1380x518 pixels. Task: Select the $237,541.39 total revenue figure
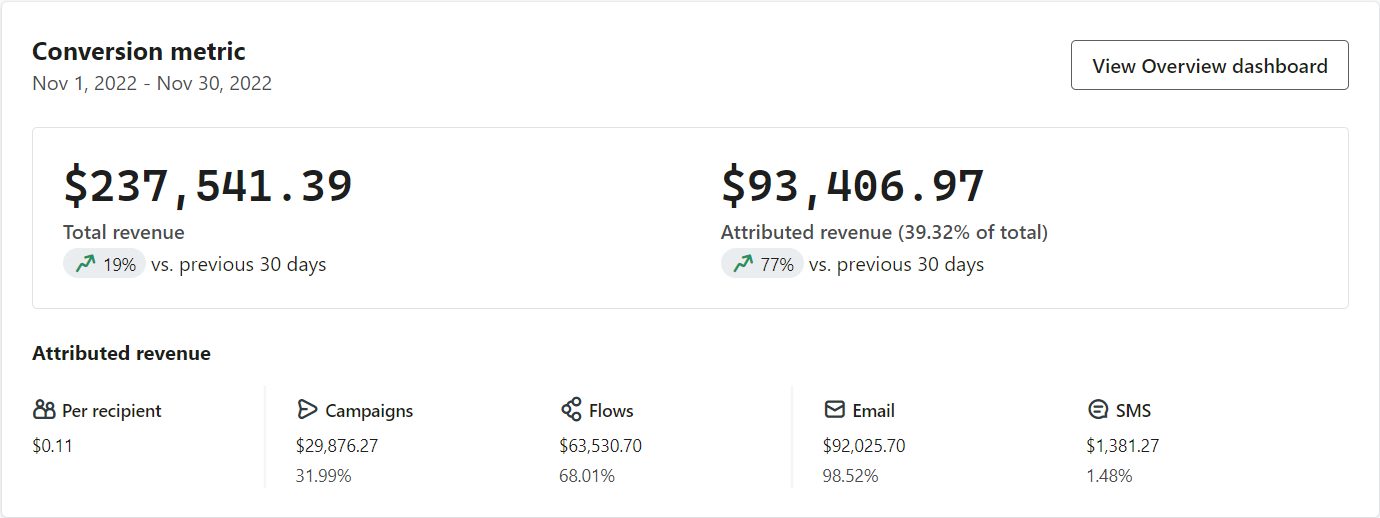click(208, 186)
